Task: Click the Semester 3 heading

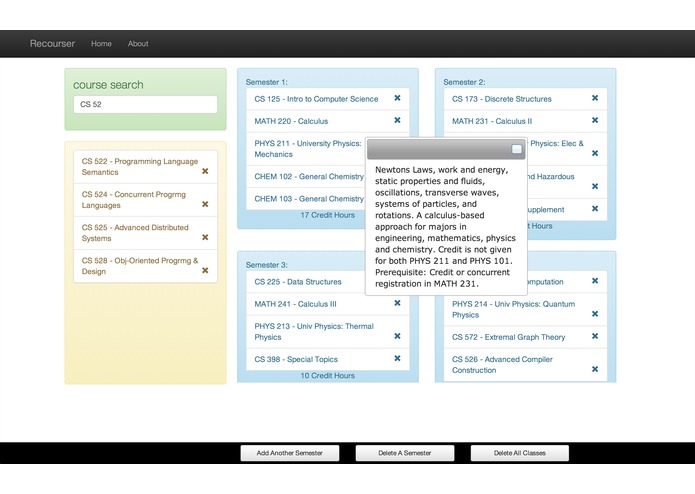Action: pyautogui.click(x=266, y=265)
